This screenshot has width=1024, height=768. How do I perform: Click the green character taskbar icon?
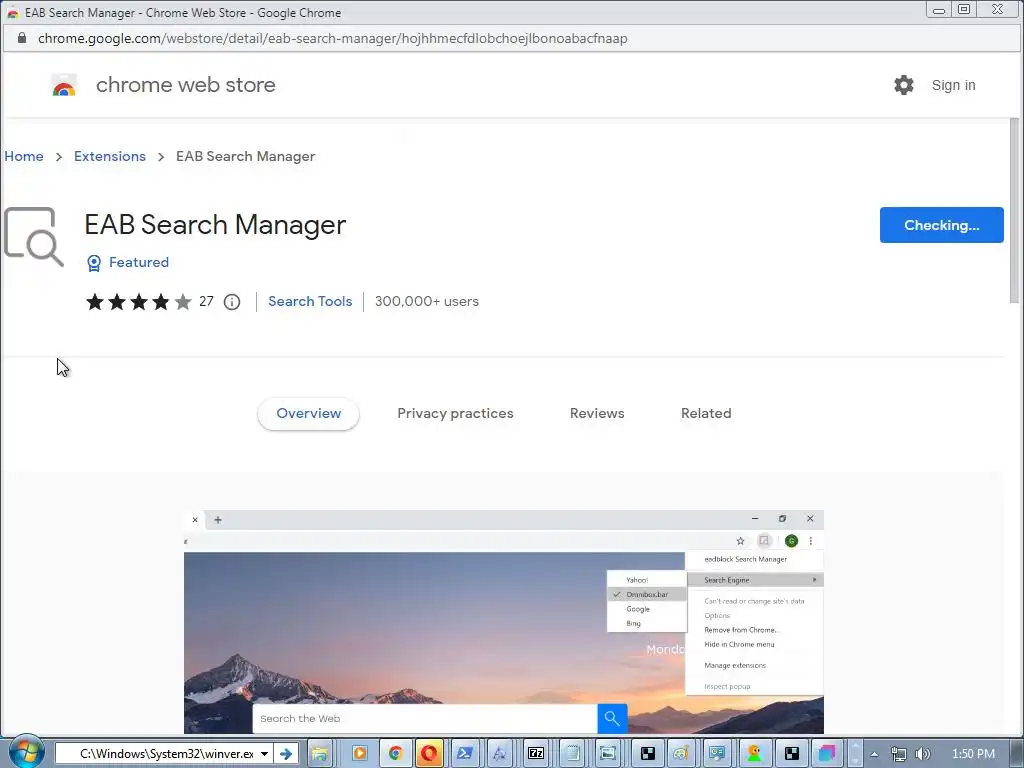coord(755,754)
